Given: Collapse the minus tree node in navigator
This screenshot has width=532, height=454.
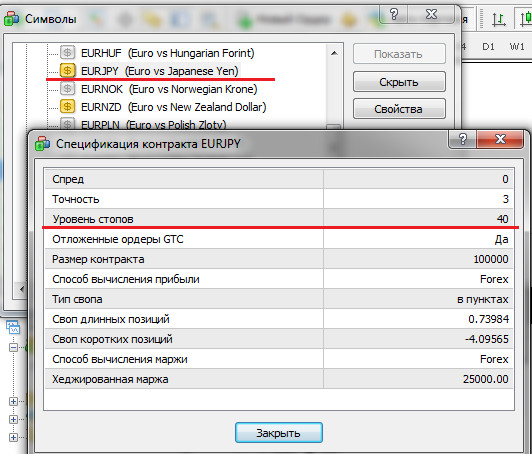Looking at the screenshot, I should (13, 347).
